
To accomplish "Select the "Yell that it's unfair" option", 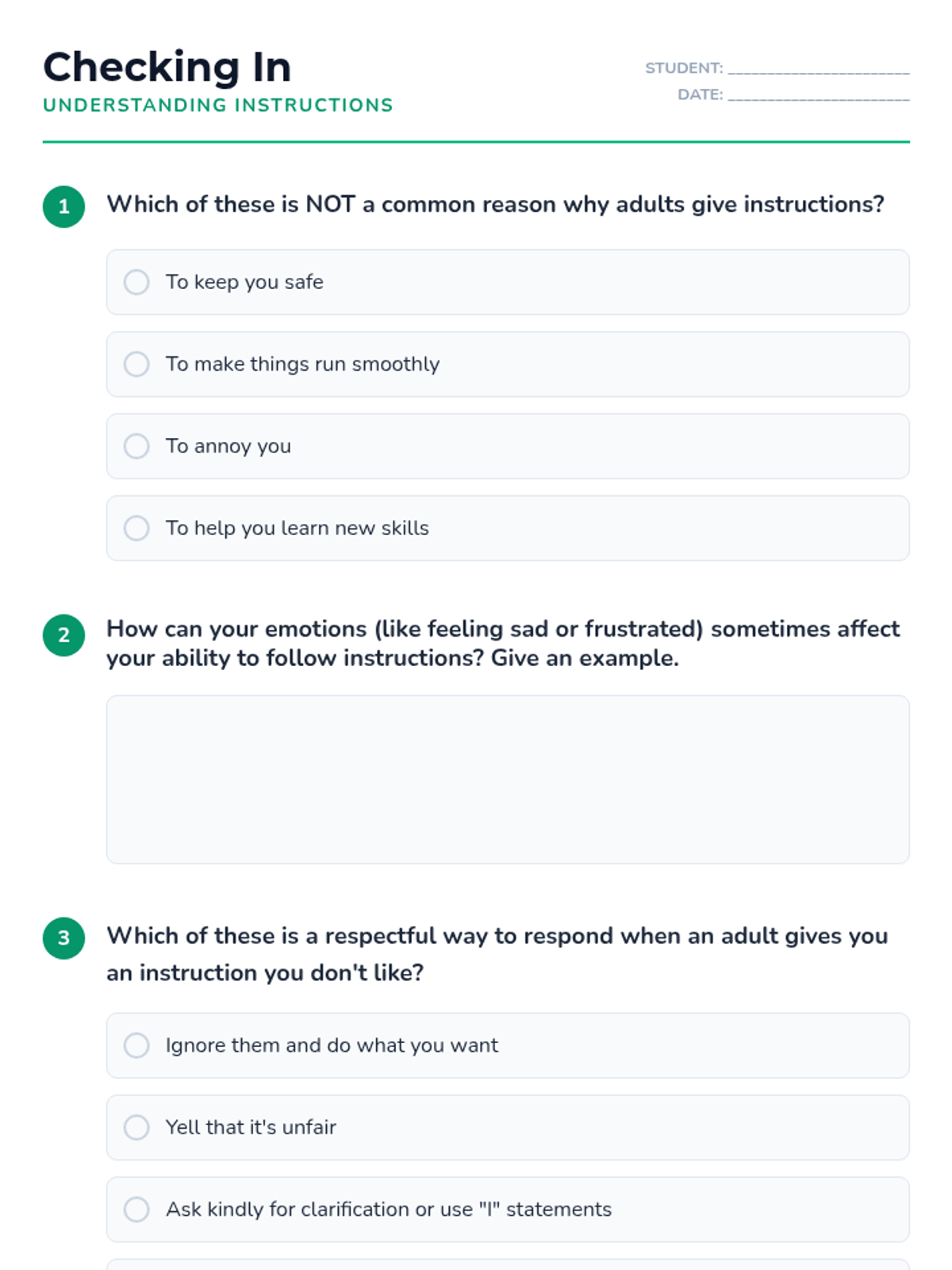I will (508, 1127).
